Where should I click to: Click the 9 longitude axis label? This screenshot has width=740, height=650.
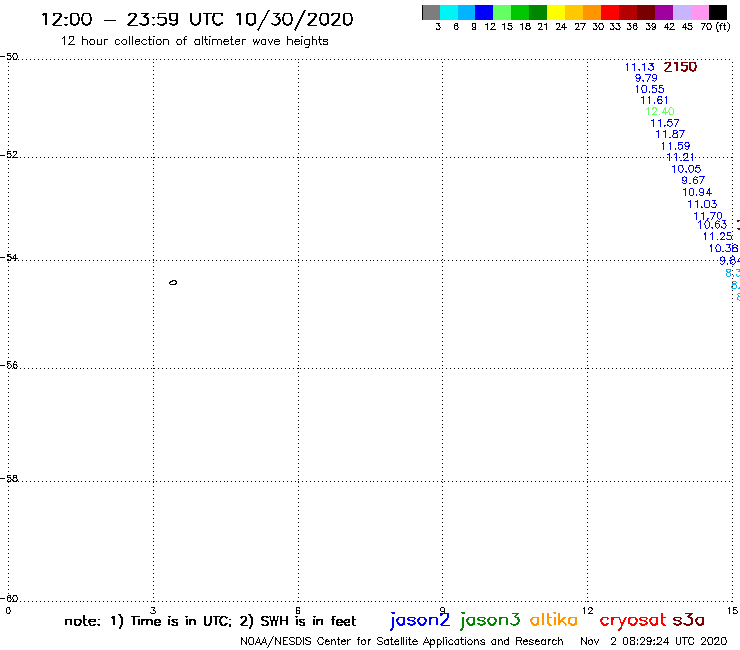[442, 611]
